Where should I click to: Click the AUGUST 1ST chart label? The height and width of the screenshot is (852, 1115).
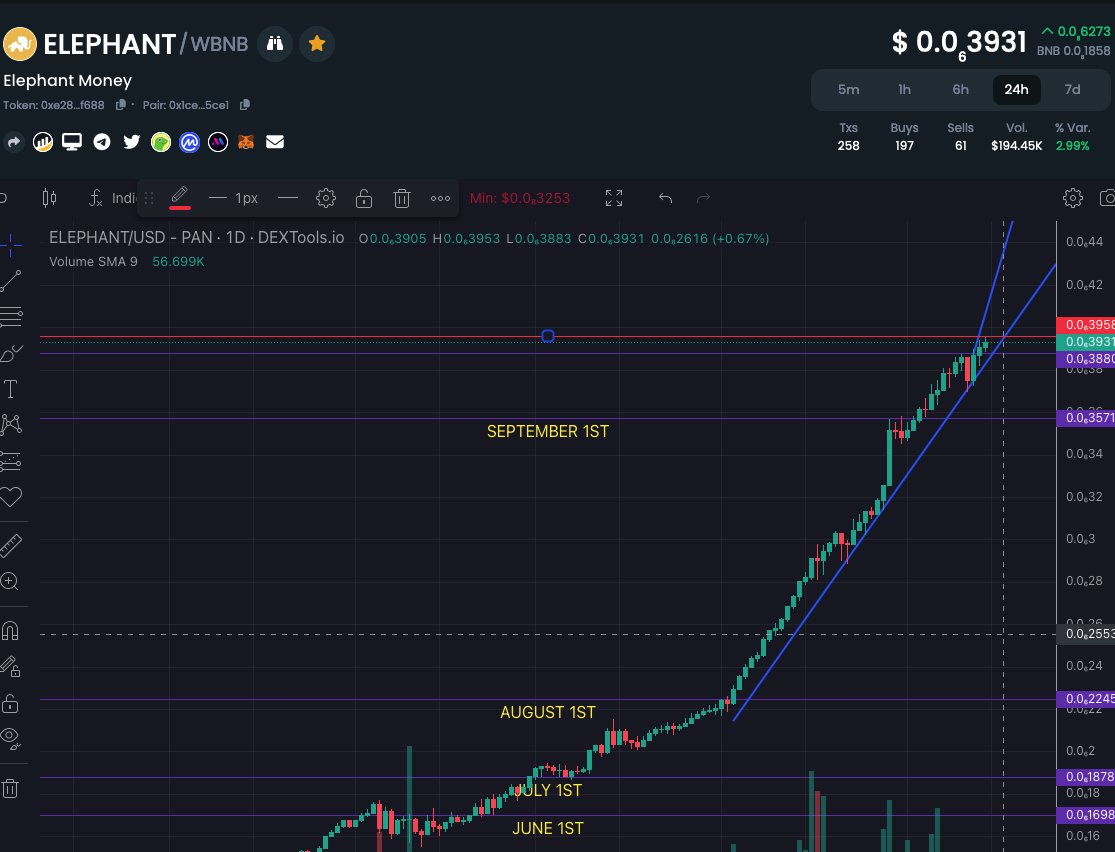(548, 712)
